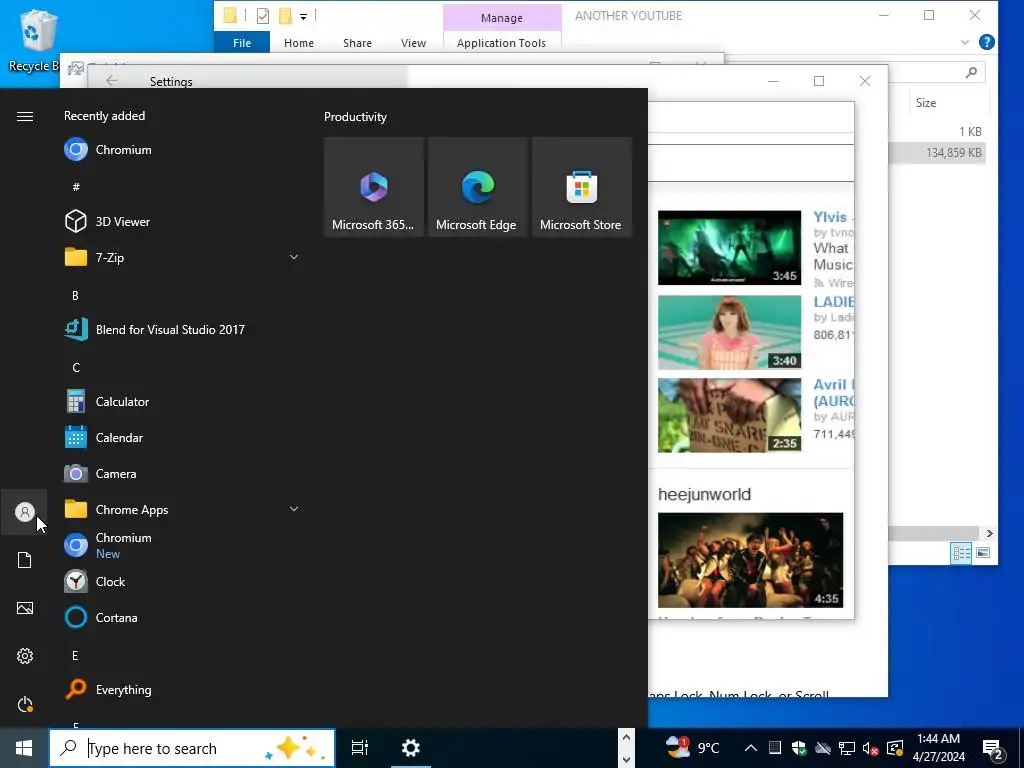Expand Start menu hamburger button
This screenshot has width=1024, height=768.
pos(25,116)
